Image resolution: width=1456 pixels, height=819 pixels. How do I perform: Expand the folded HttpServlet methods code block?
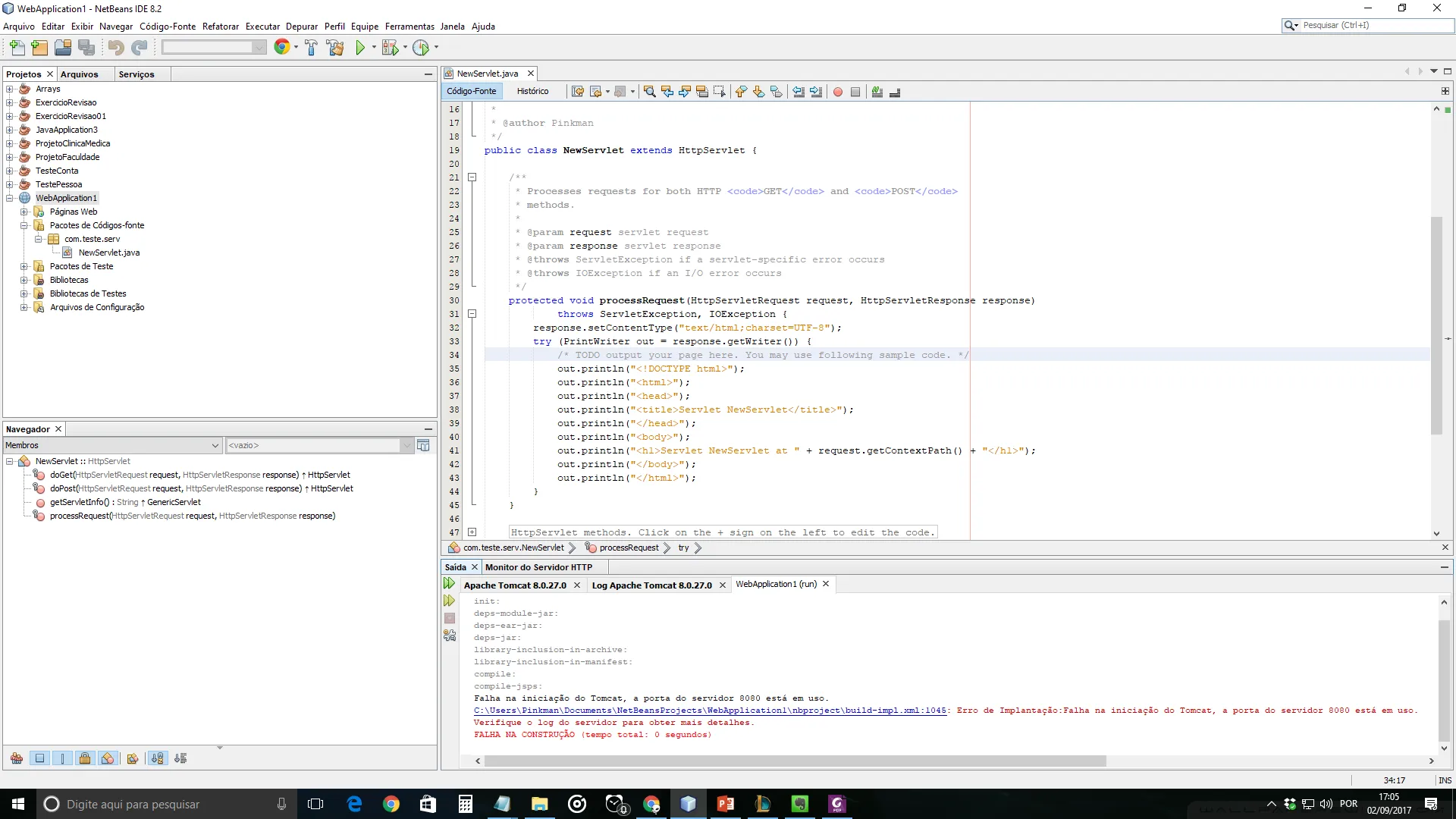click(472, 532)
